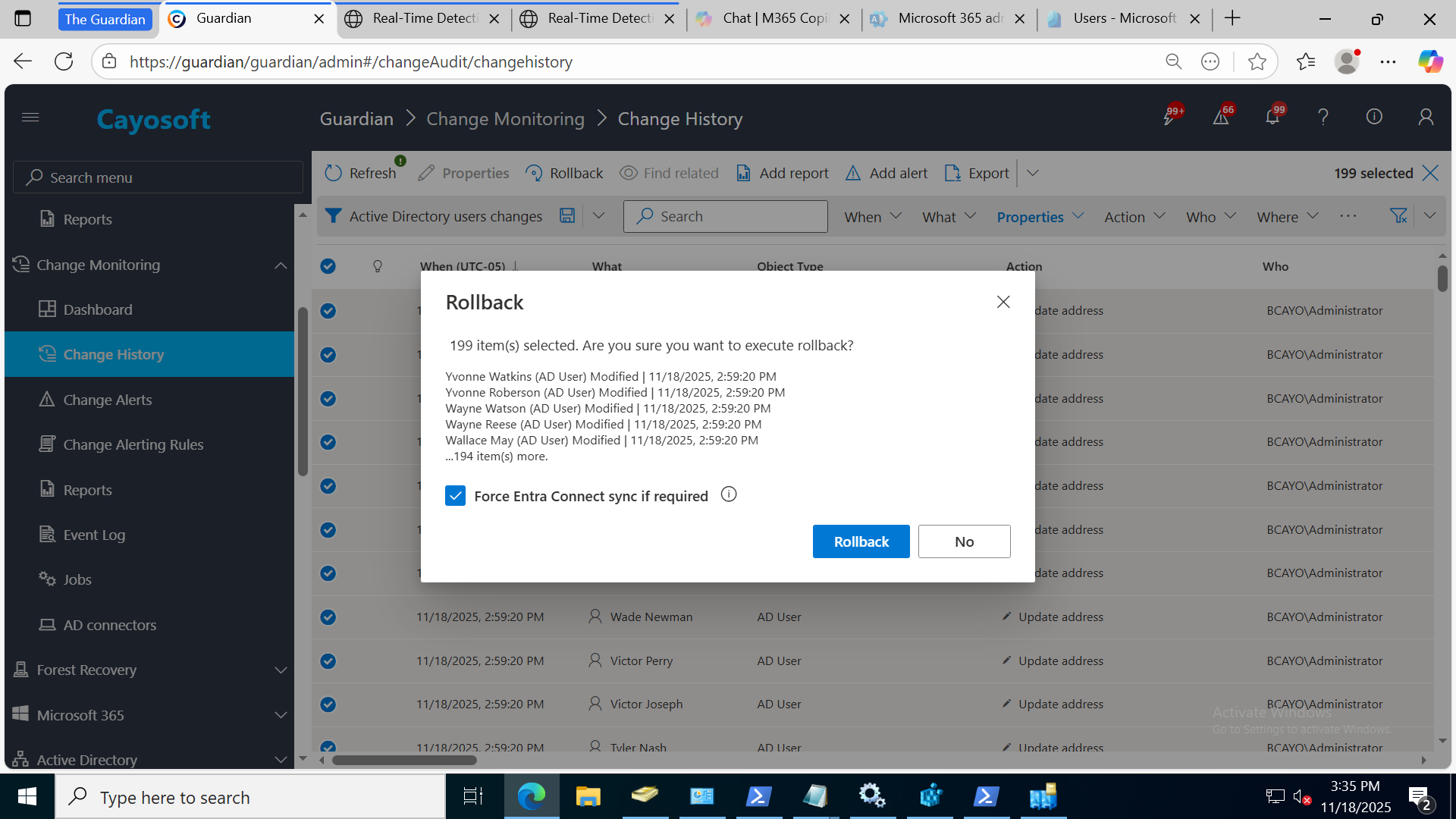The image size is (1456, 819).
Task: Uncheck Force Entra Connect sync checkbox
Action: click(x=455, y=496)
